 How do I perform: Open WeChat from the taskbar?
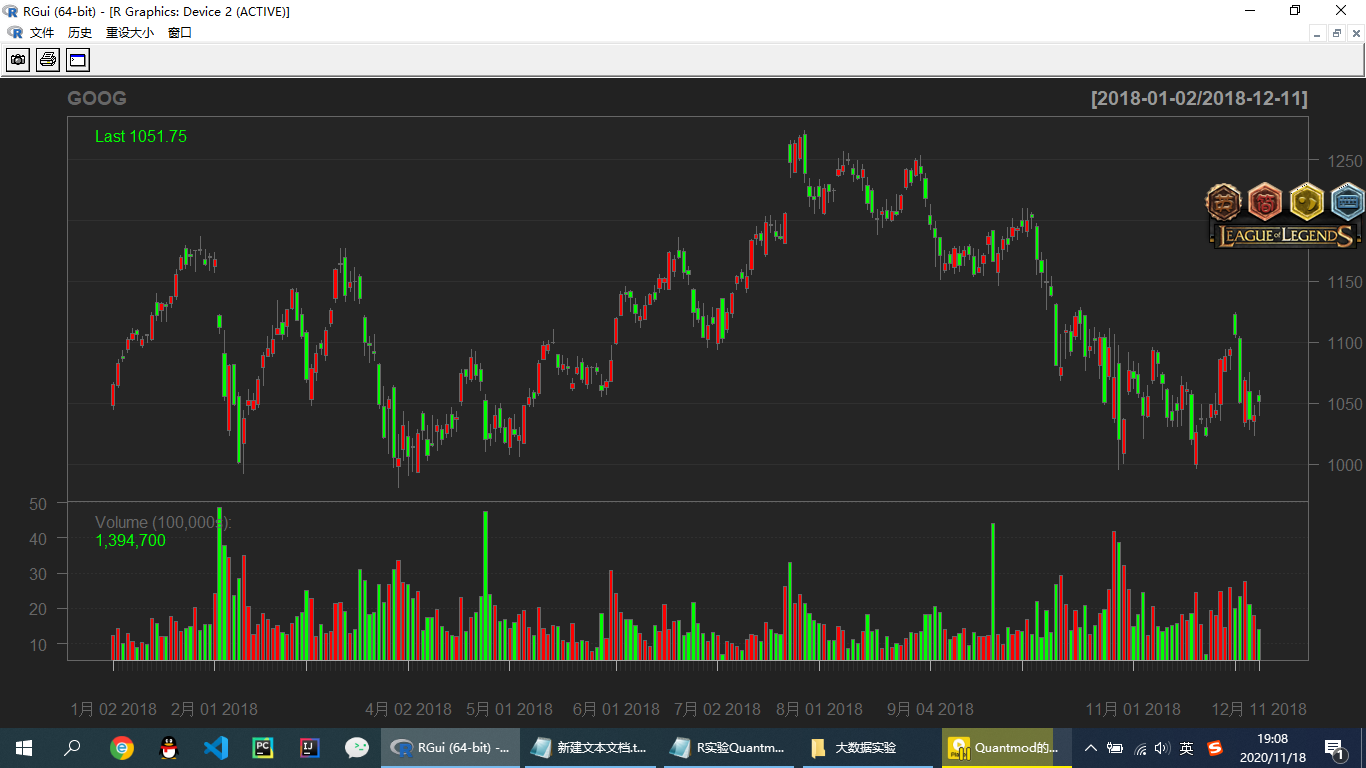pyautogui.click(x=357, y=747)
